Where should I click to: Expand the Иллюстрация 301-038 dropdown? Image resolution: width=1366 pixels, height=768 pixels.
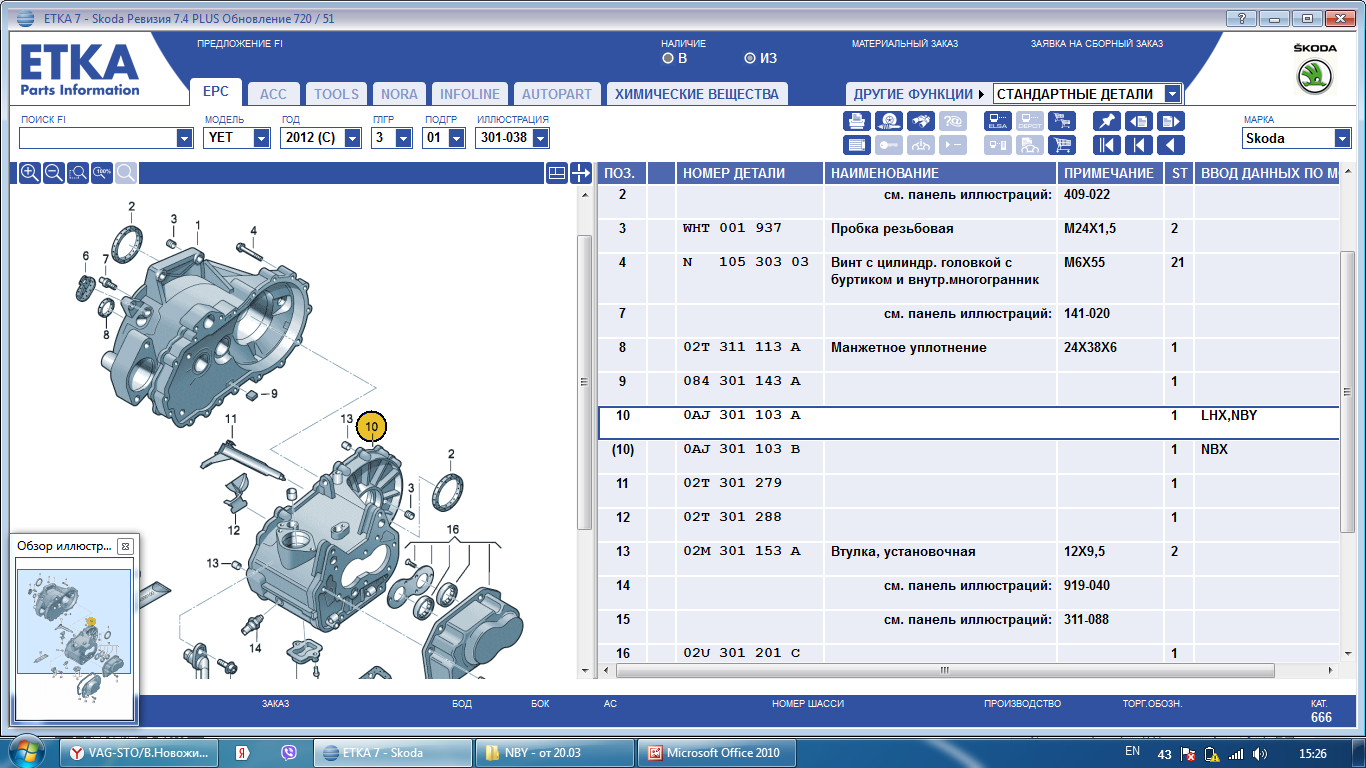pyautogui.click(x=541, y=138)
